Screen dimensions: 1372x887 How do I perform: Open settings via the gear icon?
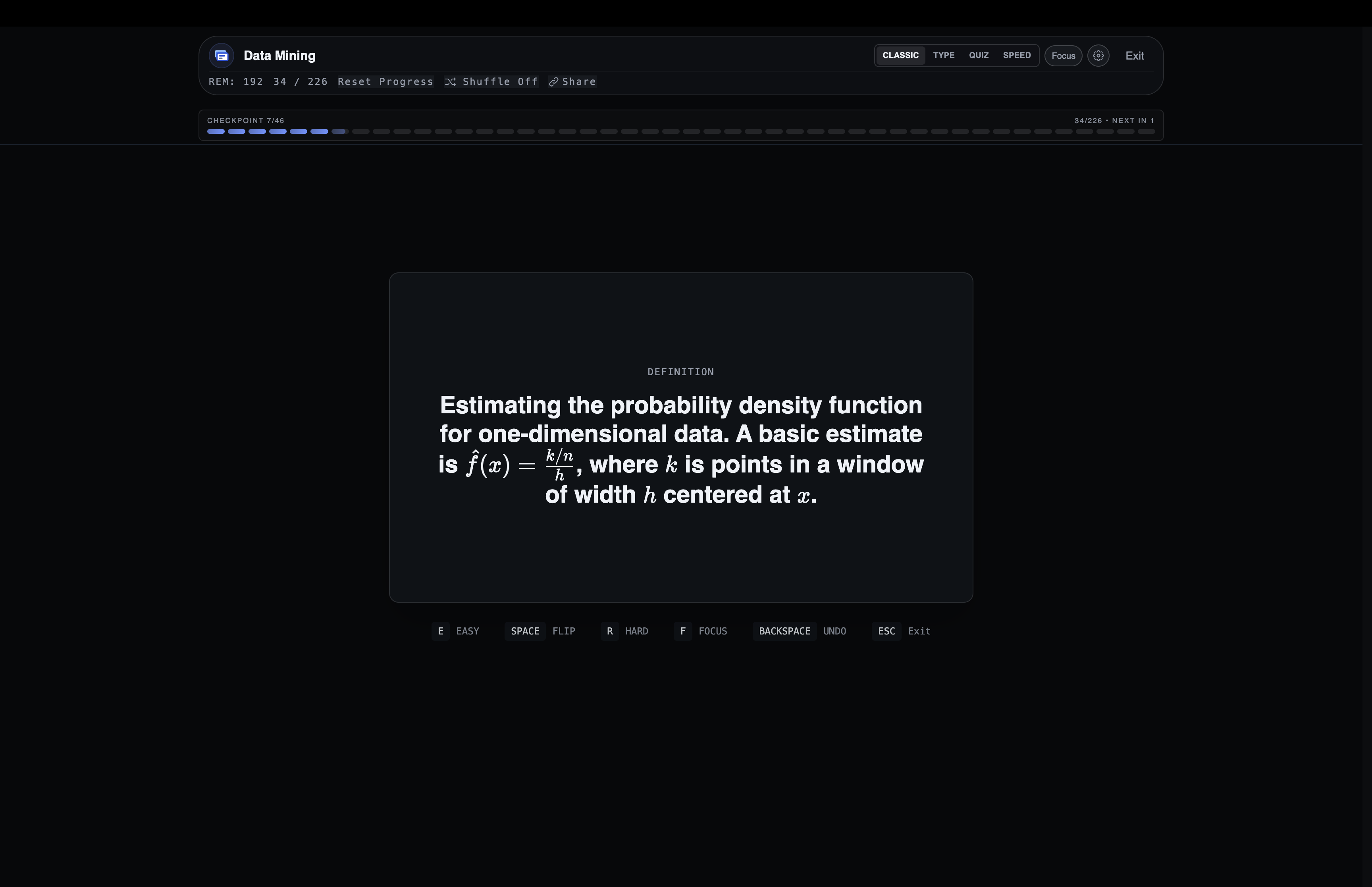(x=1098, y=56)
